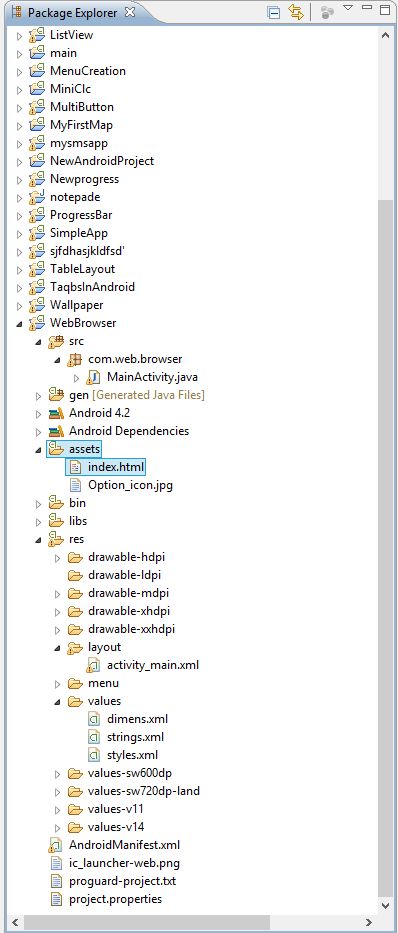Click the res folder icon
The height and width of the screenshot is (933, 398).
click(x=57, y=539)
